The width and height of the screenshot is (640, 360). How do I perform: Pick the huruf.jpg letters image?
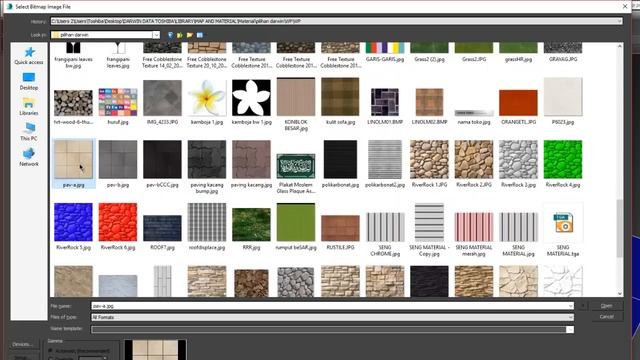[x=118, y=102]
